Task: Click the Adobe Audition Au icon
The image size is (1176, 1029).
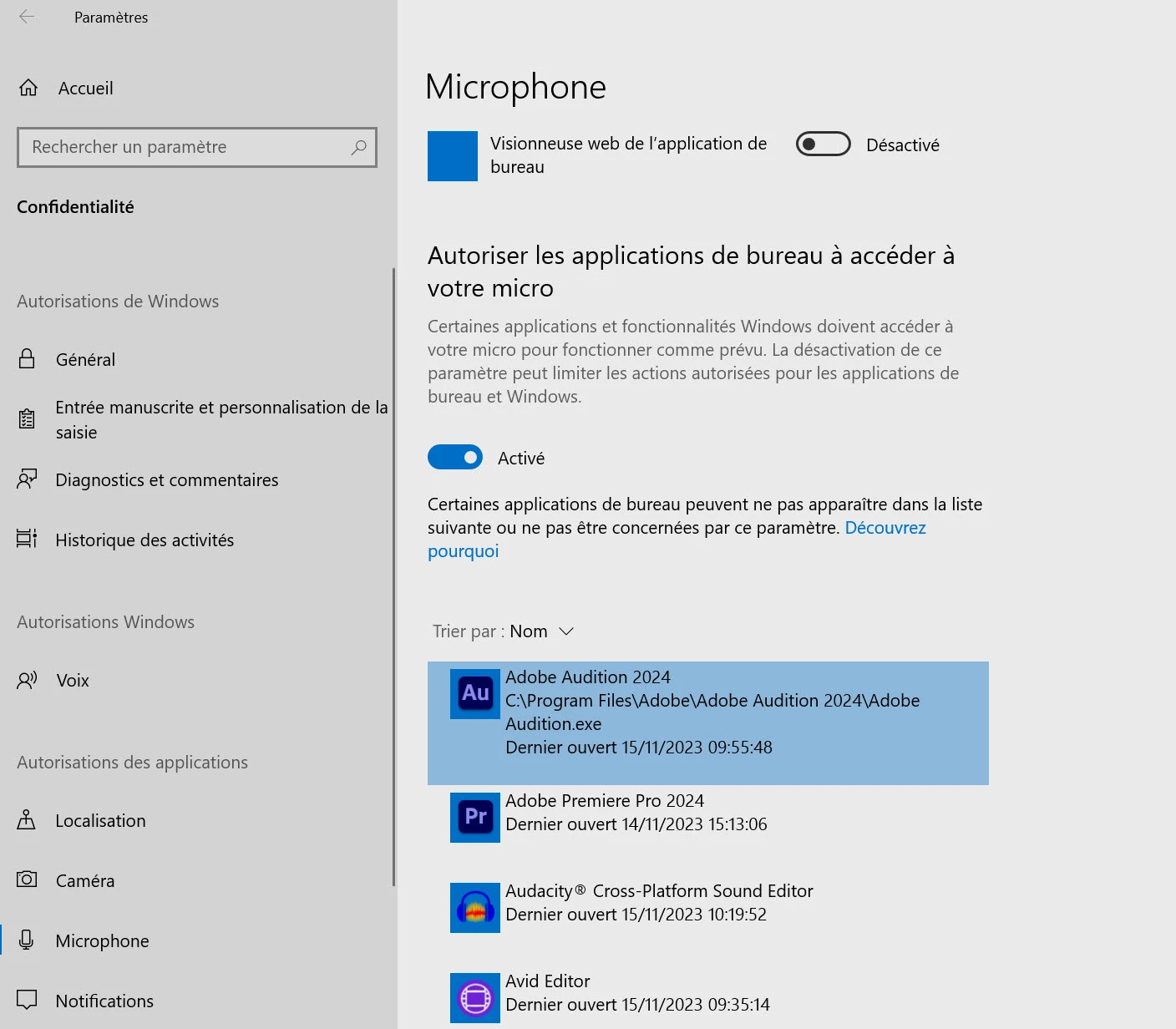Action: coord(475,694)
